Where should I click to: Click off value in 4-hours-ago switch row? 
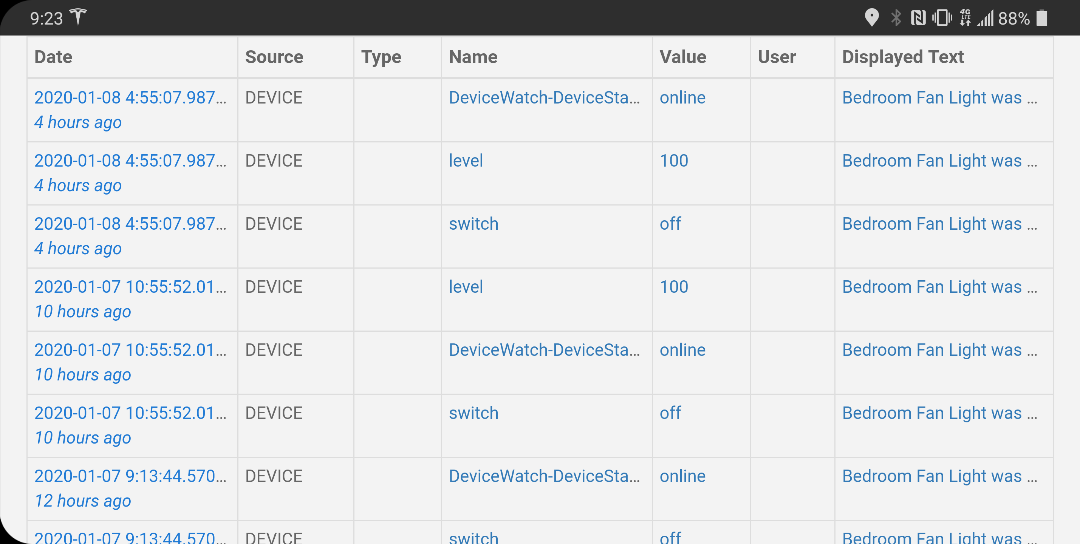670,224
